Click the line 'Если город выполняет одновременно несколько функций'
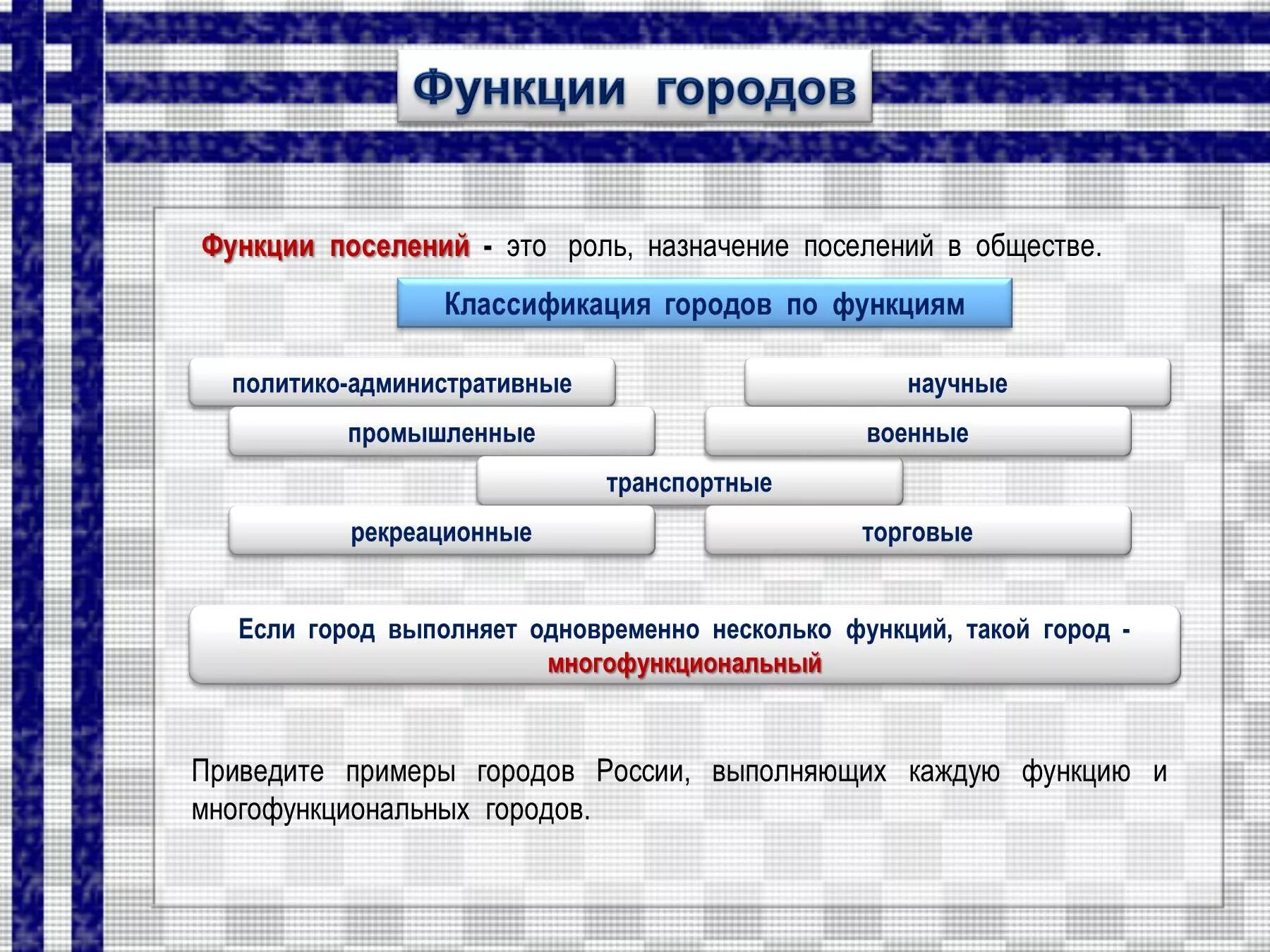1270x952 pixels. (x=595, y=629)
